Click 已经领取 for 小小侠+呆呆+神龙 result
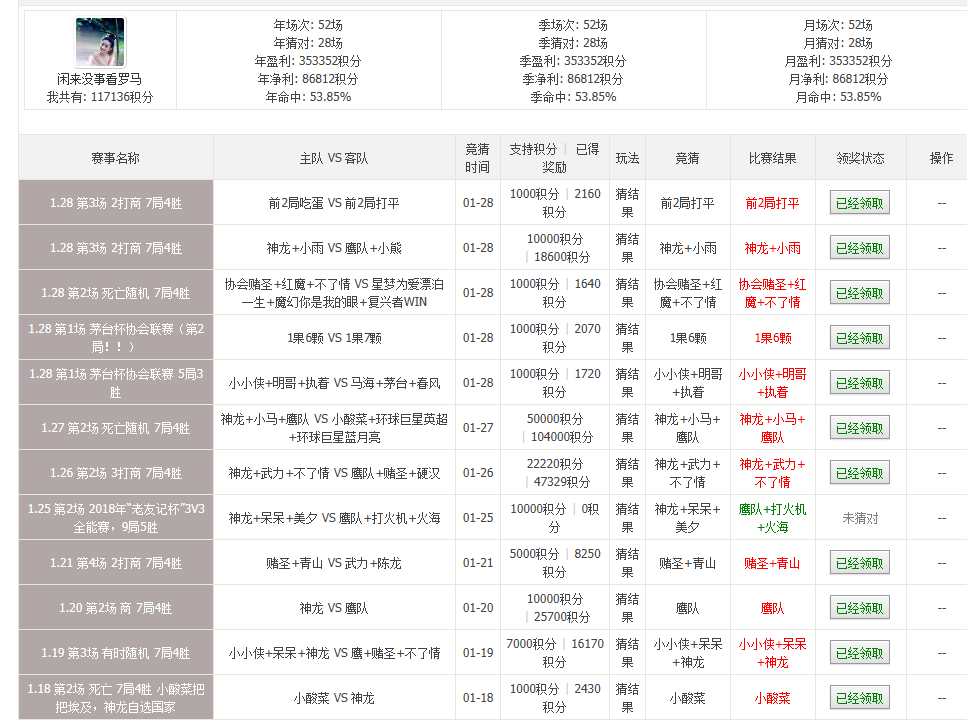 click(x=859, y=652)
